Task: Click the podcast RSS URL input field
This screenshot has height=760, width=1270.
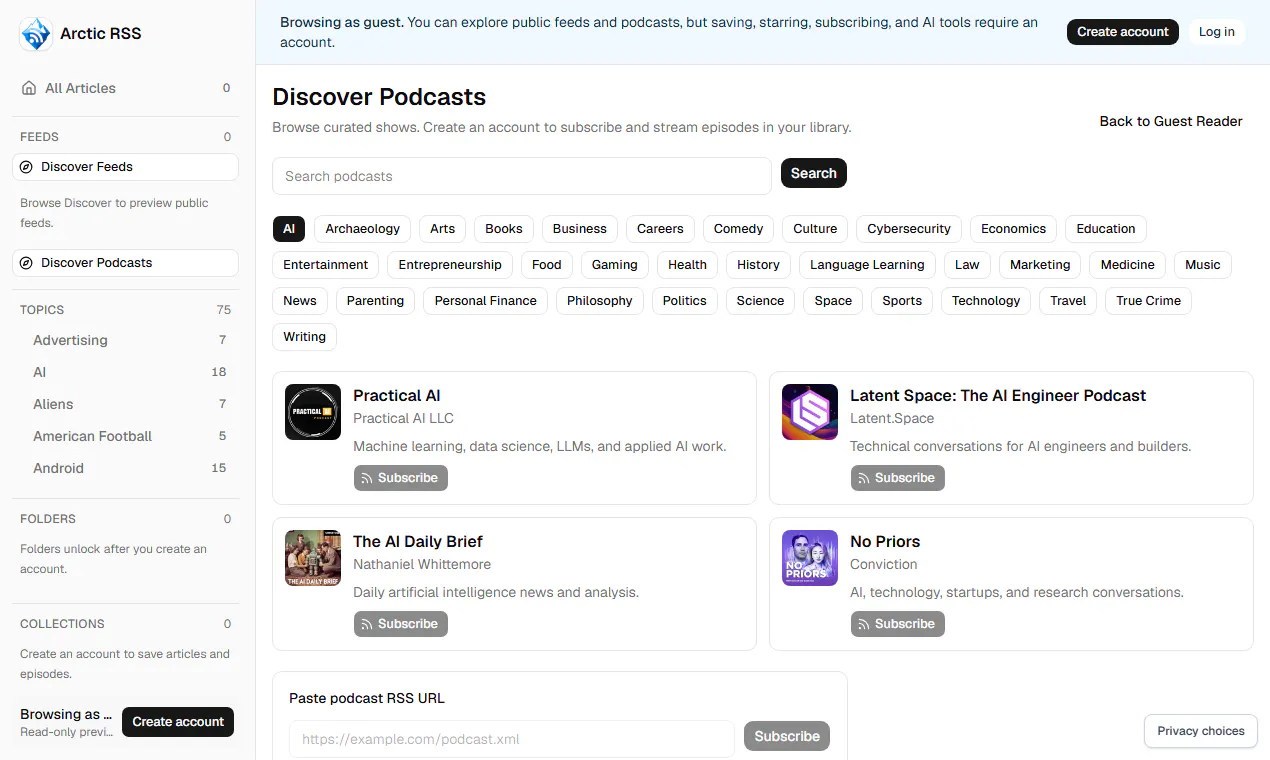Action: point(512,739)
